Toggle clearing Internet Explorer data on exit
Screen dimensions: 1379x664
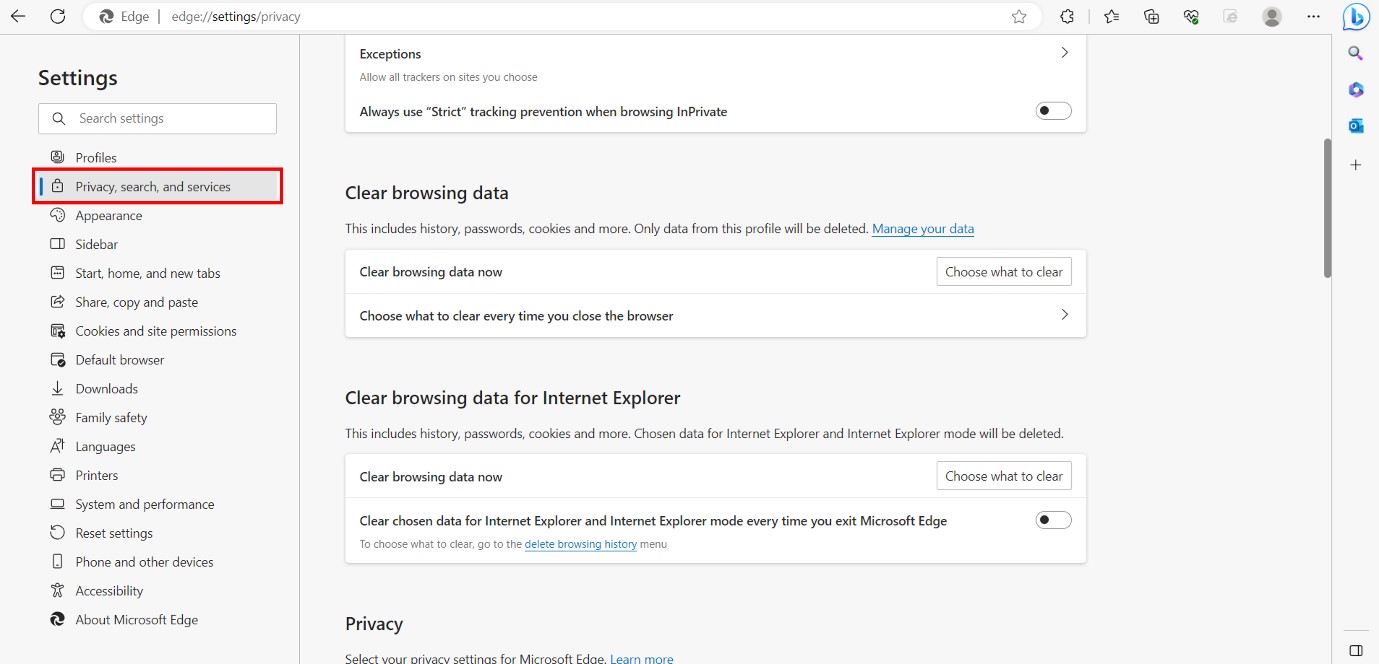click(x=1053, y=520)
